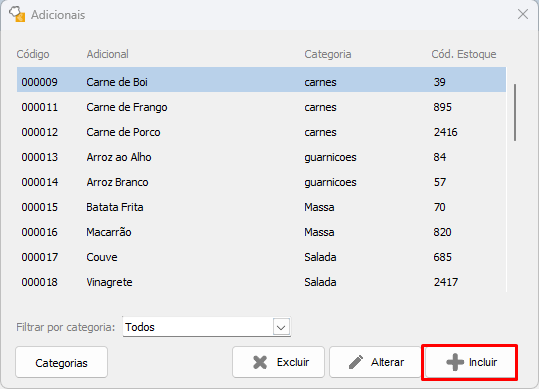Click stock code 895 cell
The image size is (539, 389).
442,107
